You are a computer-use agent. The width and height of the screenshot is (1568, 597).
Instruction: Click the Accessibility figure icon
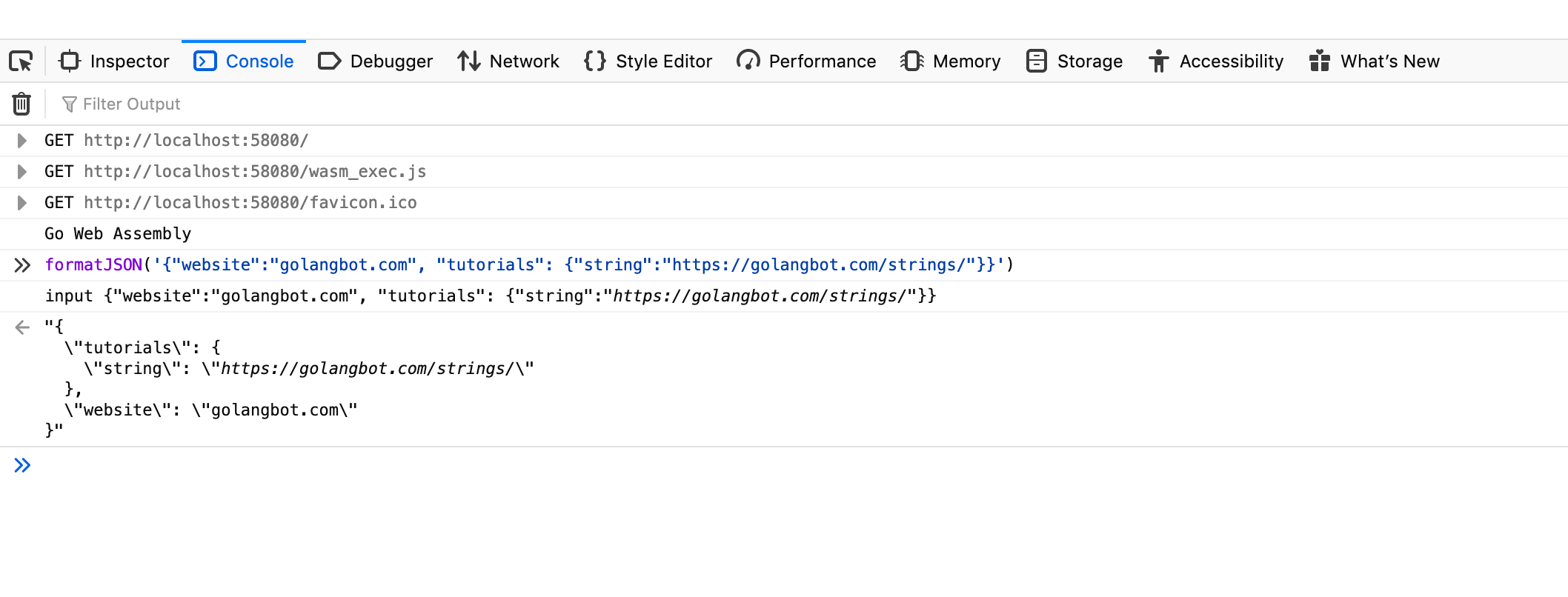pyautogui.click(x=1158, y=61)
